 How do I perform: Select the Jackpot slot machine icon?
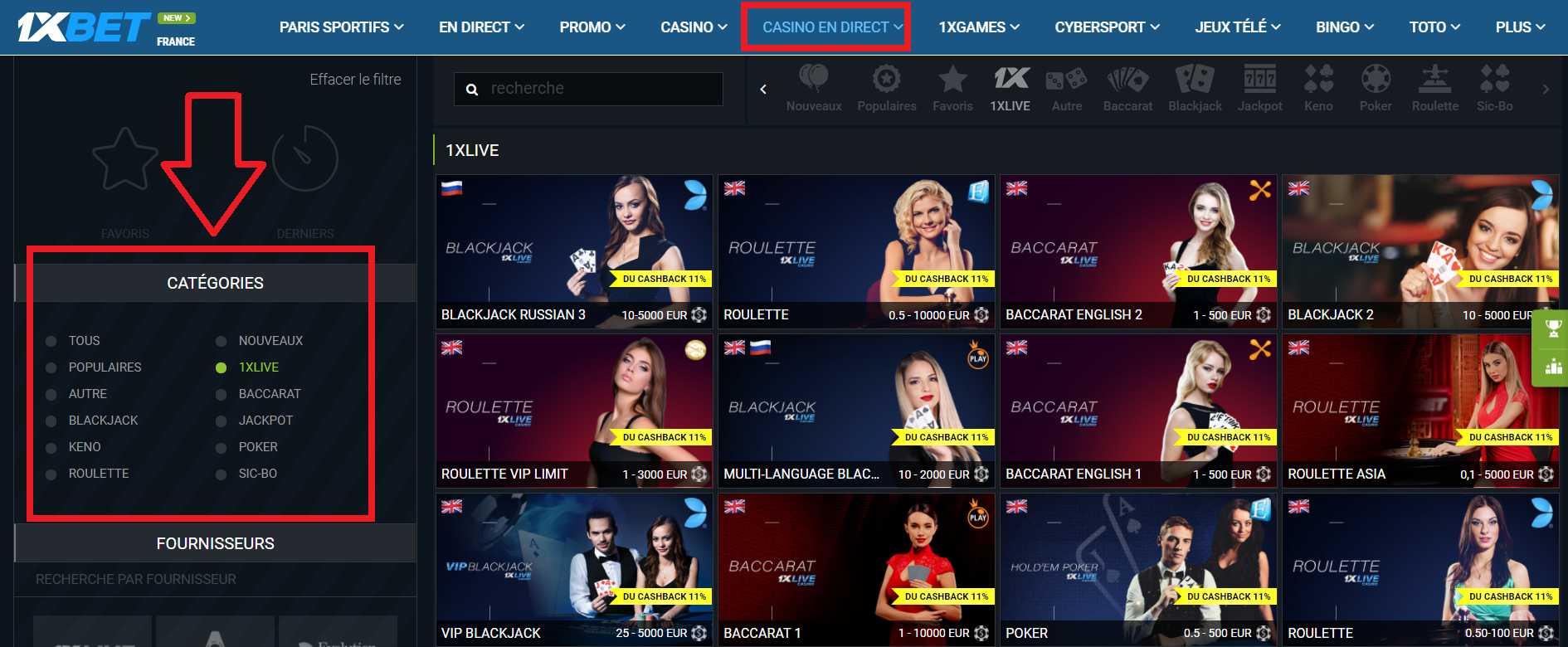click(x=1259, y=79)
